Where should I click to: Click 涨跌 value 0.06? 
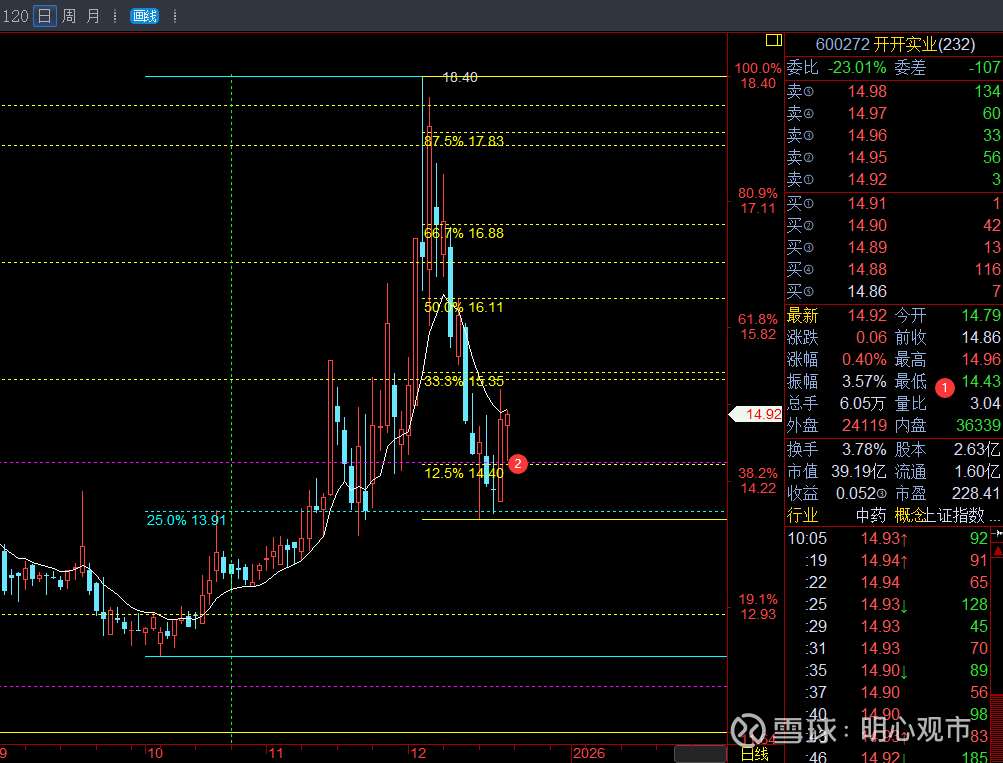(x=872, y=337)
